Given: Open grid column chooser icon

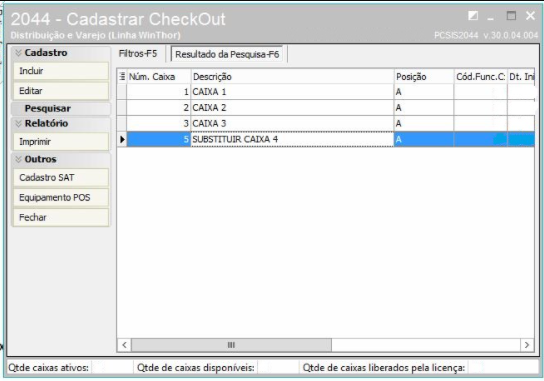Looking at the screenshot, I should pyautogui.click(x=122, y=76).
